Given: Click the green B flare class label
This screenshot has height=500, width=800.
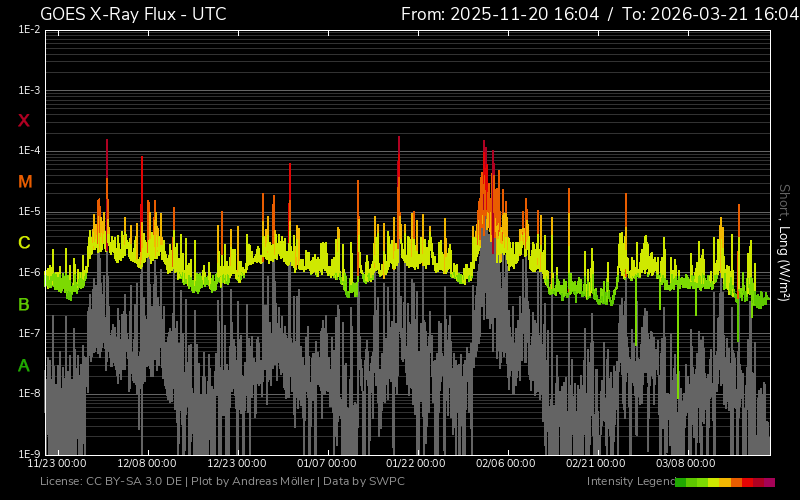Looking at the screenshot, I should click(x=24, y=304).
